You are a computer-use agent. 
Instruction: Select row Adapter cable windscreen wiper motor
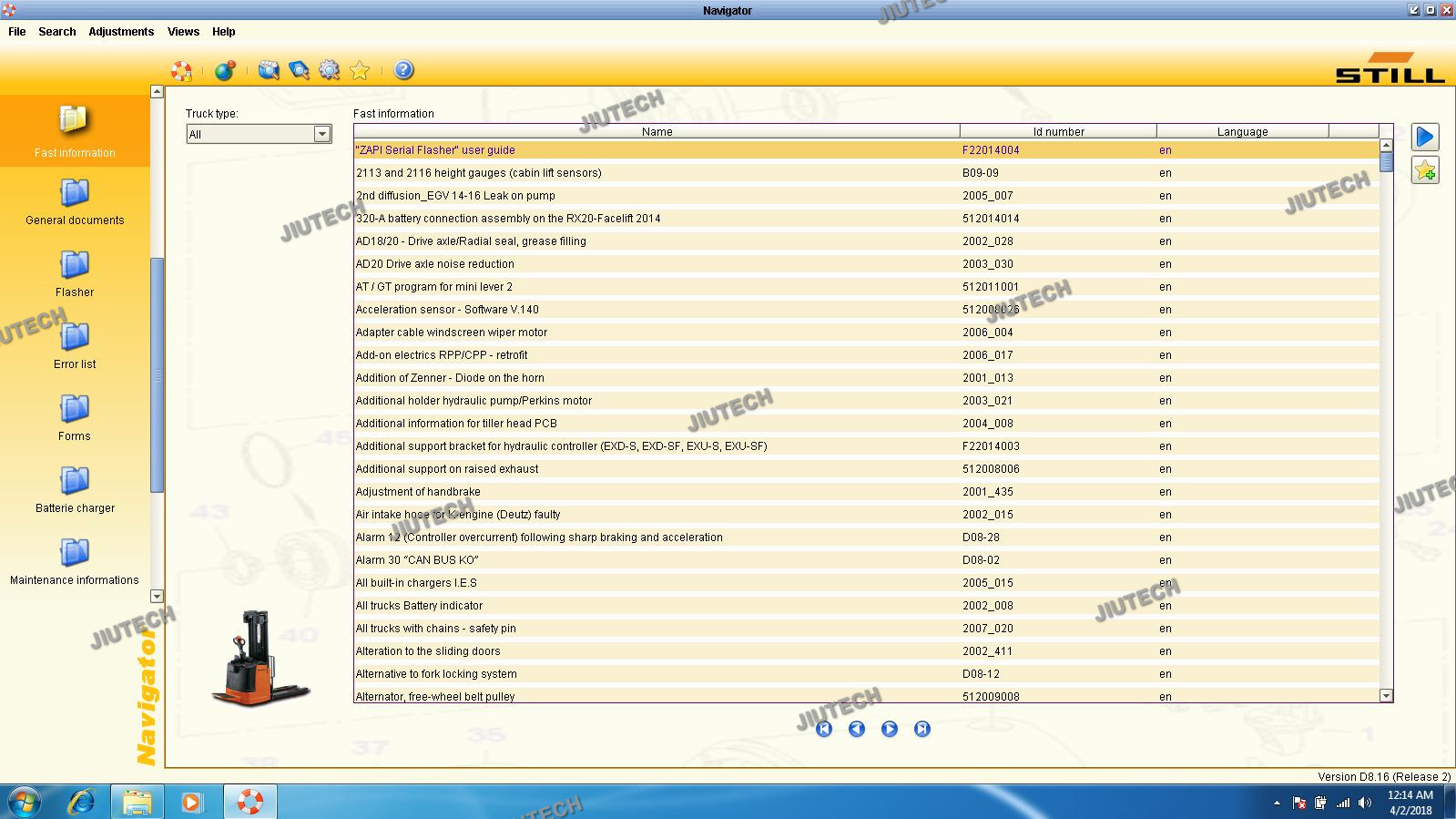coord(867,333)
